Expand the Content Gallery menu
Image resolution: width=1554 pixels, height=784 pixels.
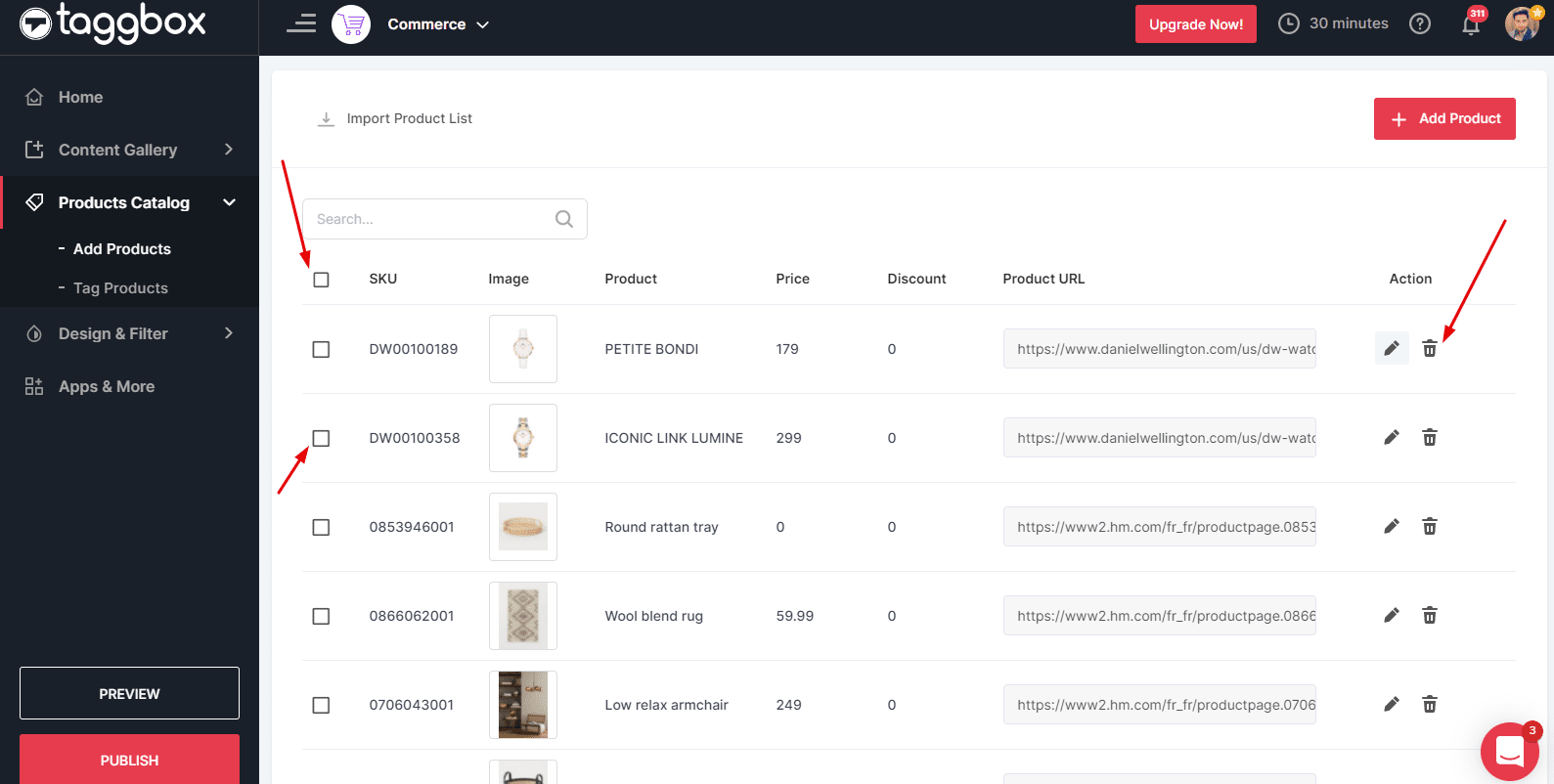click(x=129, y=150)
